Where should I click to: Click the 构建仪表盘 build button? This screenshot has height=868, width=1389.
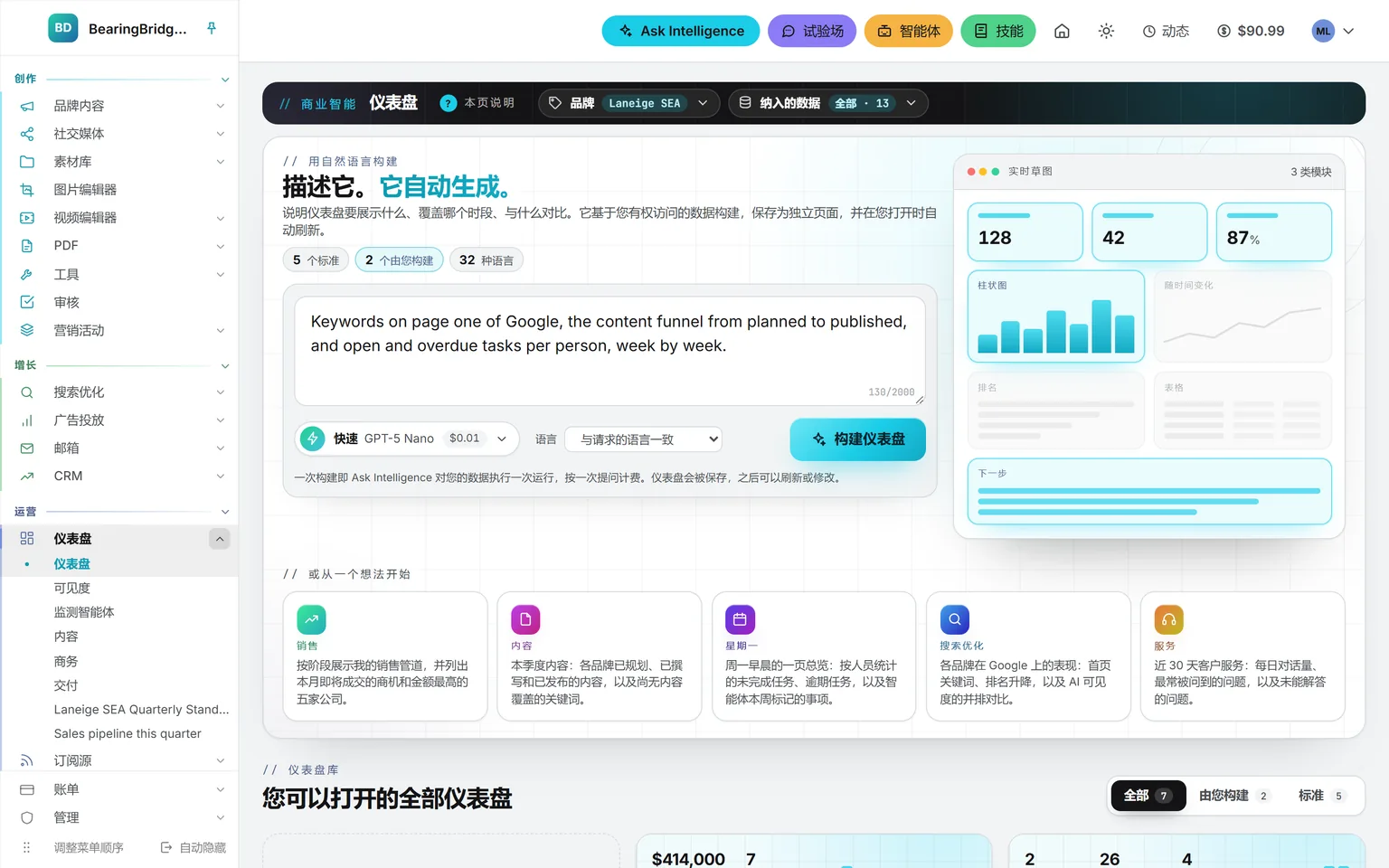pos(858,439)
